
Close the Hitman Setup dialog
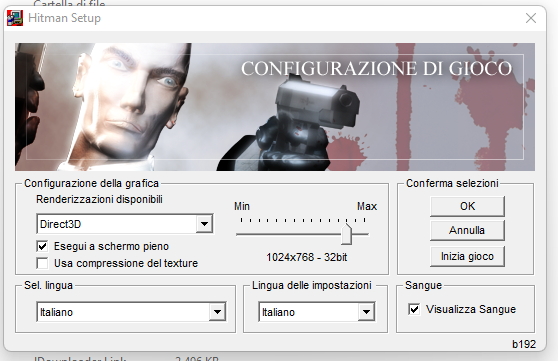pos(531,18)
